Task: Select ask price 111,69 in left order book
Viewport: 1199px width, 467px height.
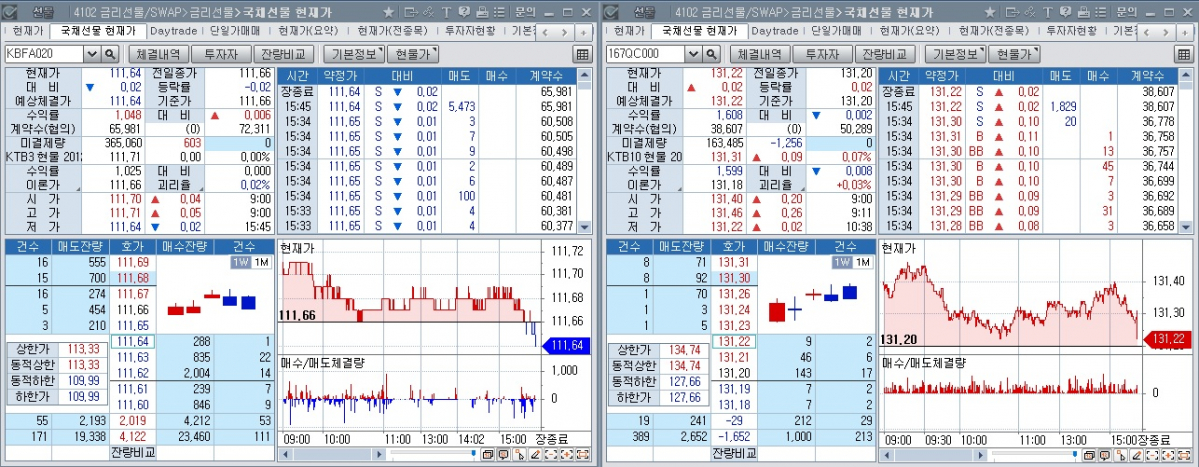Action: 133,262
